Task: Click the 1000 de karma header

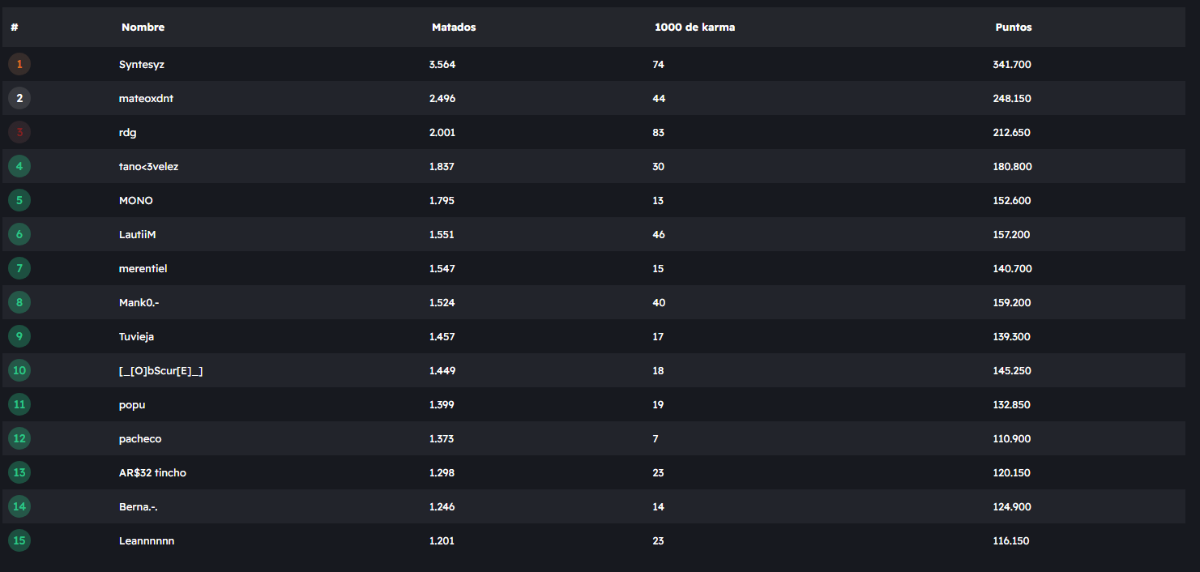Action: [x=694, y=27]
